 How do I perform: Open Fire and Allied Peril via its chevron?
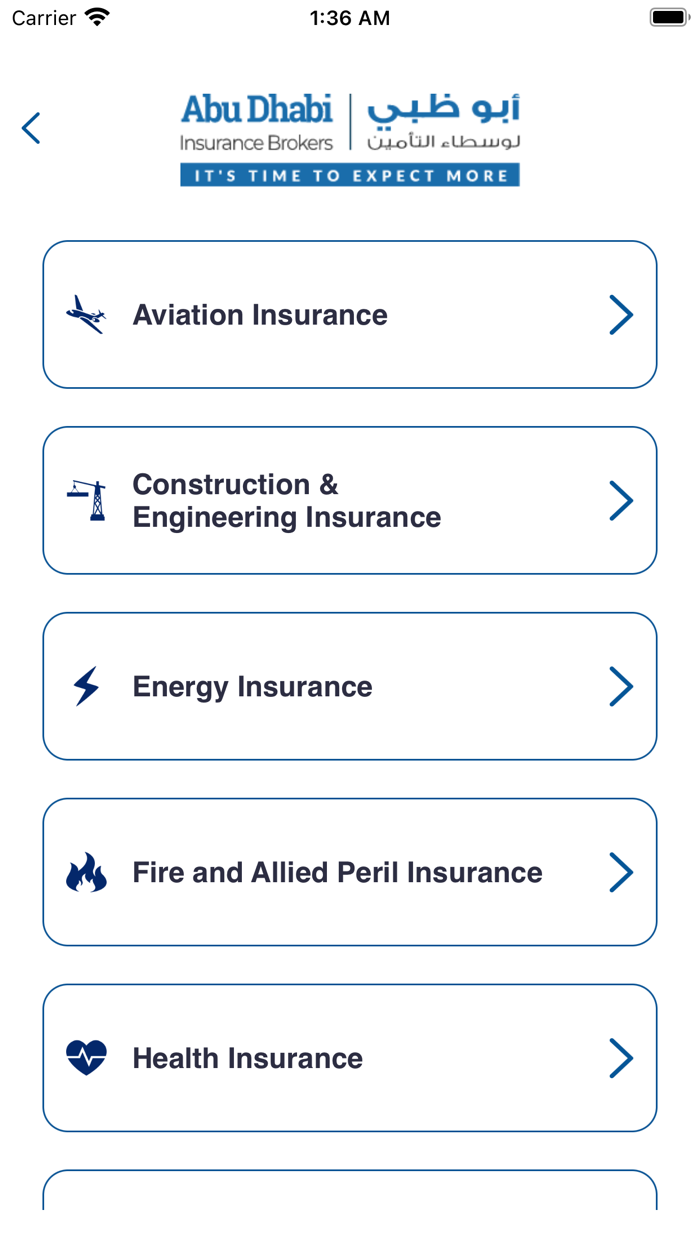[x=621, y=871]
